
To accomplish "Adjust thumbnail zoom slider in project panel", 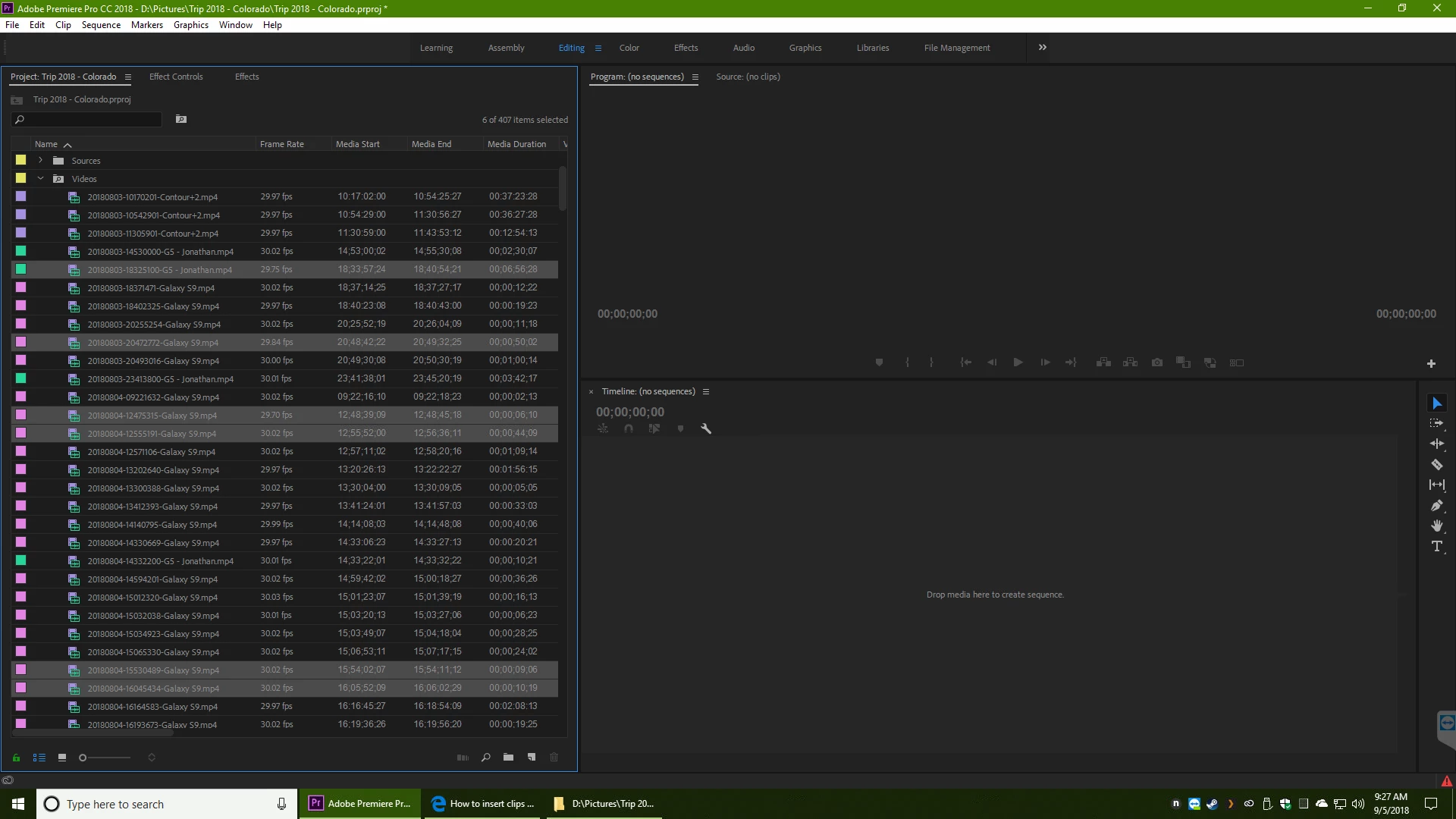I will 83,758.
